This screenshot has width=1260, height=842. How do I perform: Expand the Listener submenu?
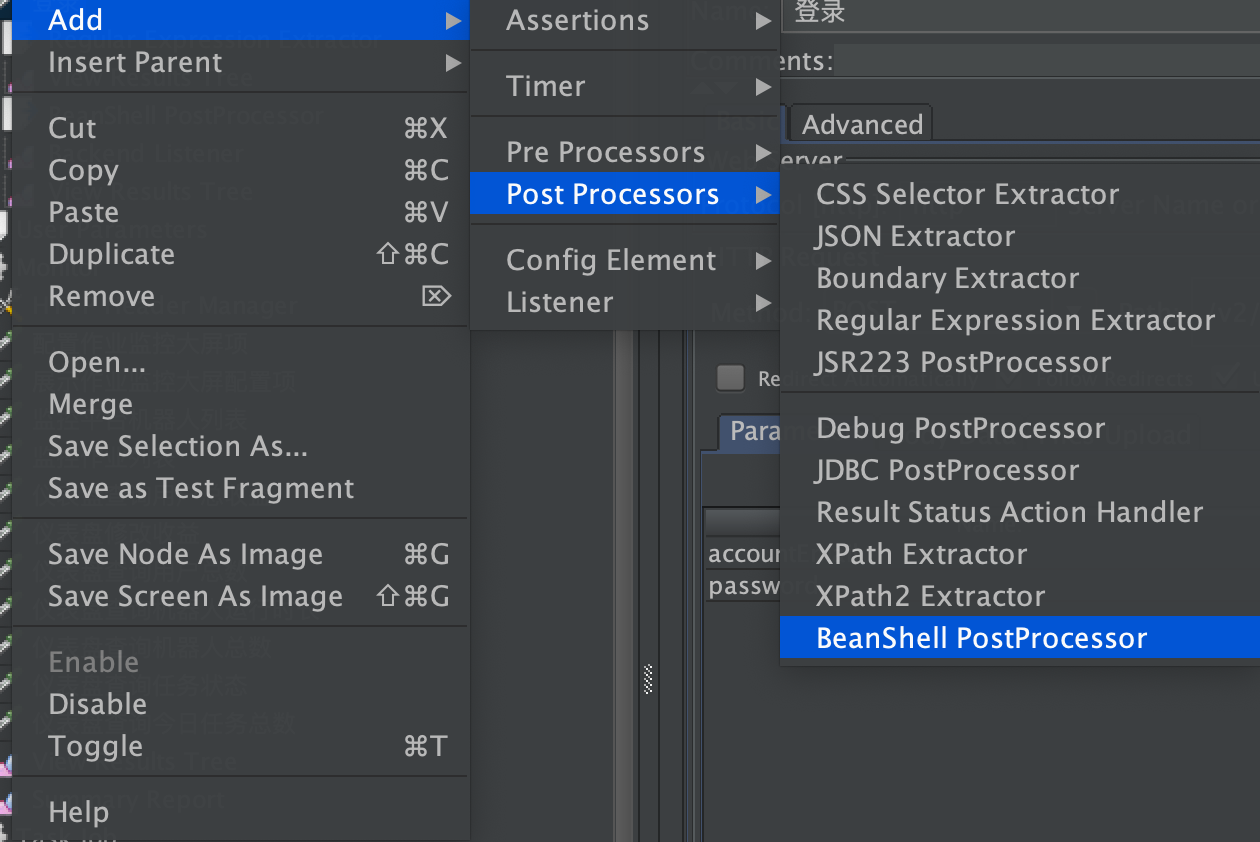625,302
